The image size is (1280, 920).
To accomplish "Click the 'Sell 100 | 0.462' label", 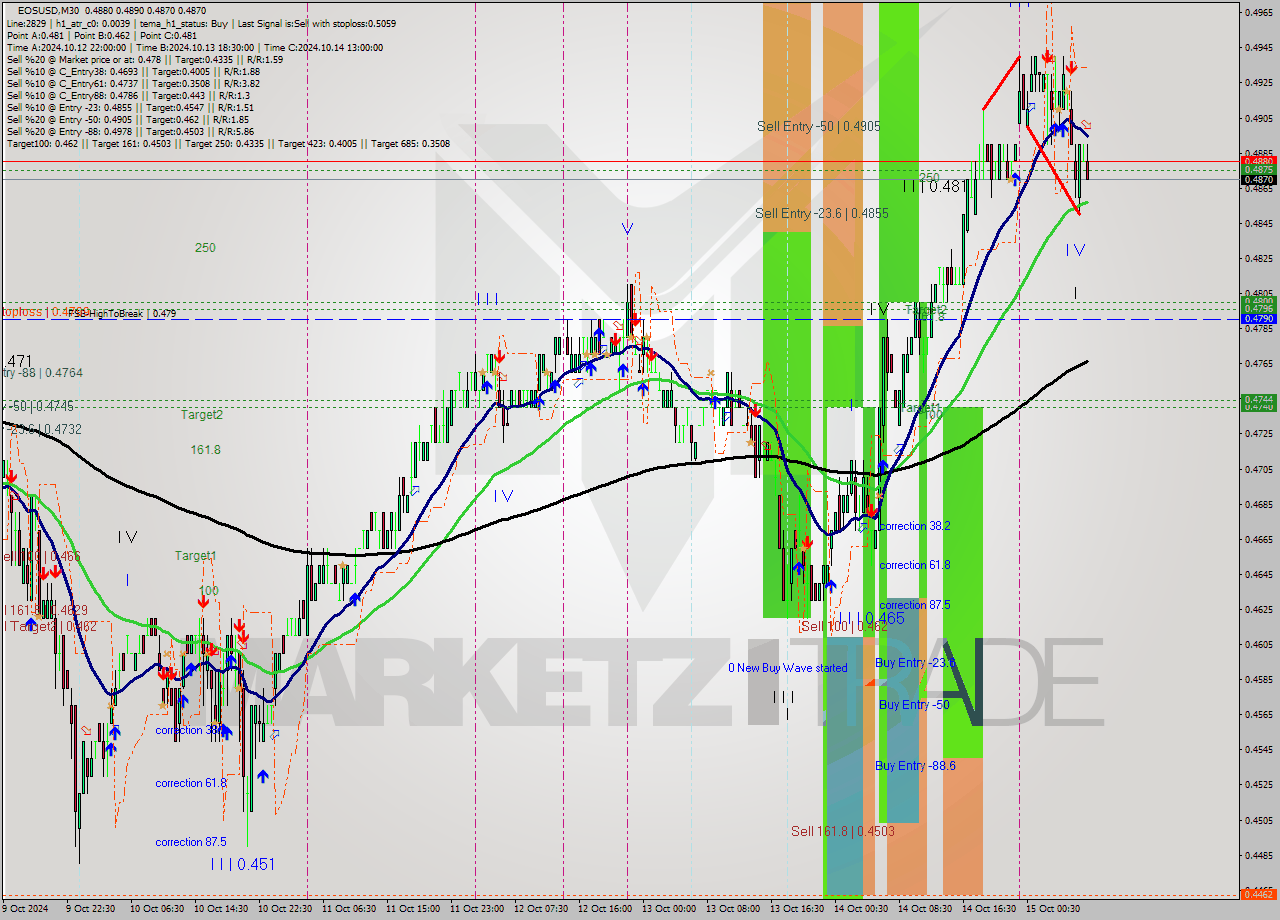I will [844, 627].
